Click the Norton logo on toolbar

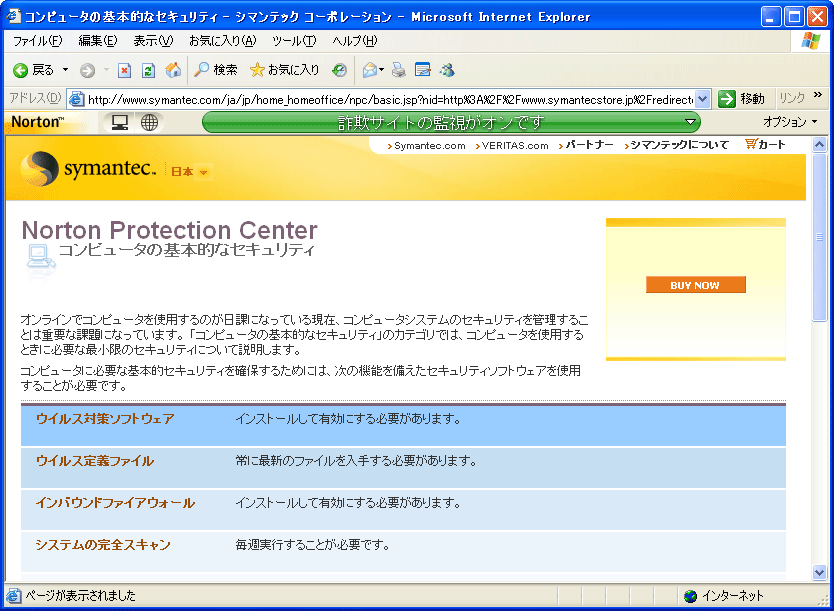pos(37,122)
